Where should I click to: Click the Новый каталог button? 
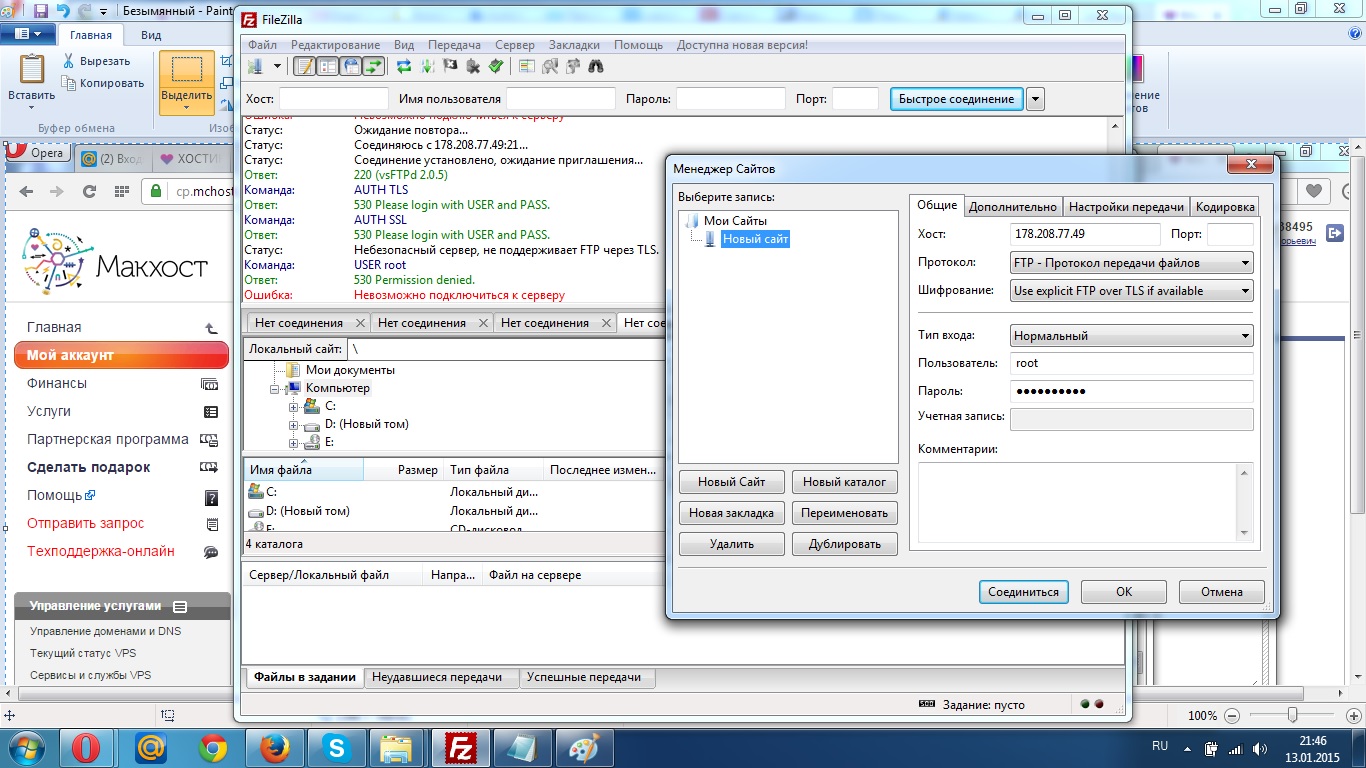845,482
